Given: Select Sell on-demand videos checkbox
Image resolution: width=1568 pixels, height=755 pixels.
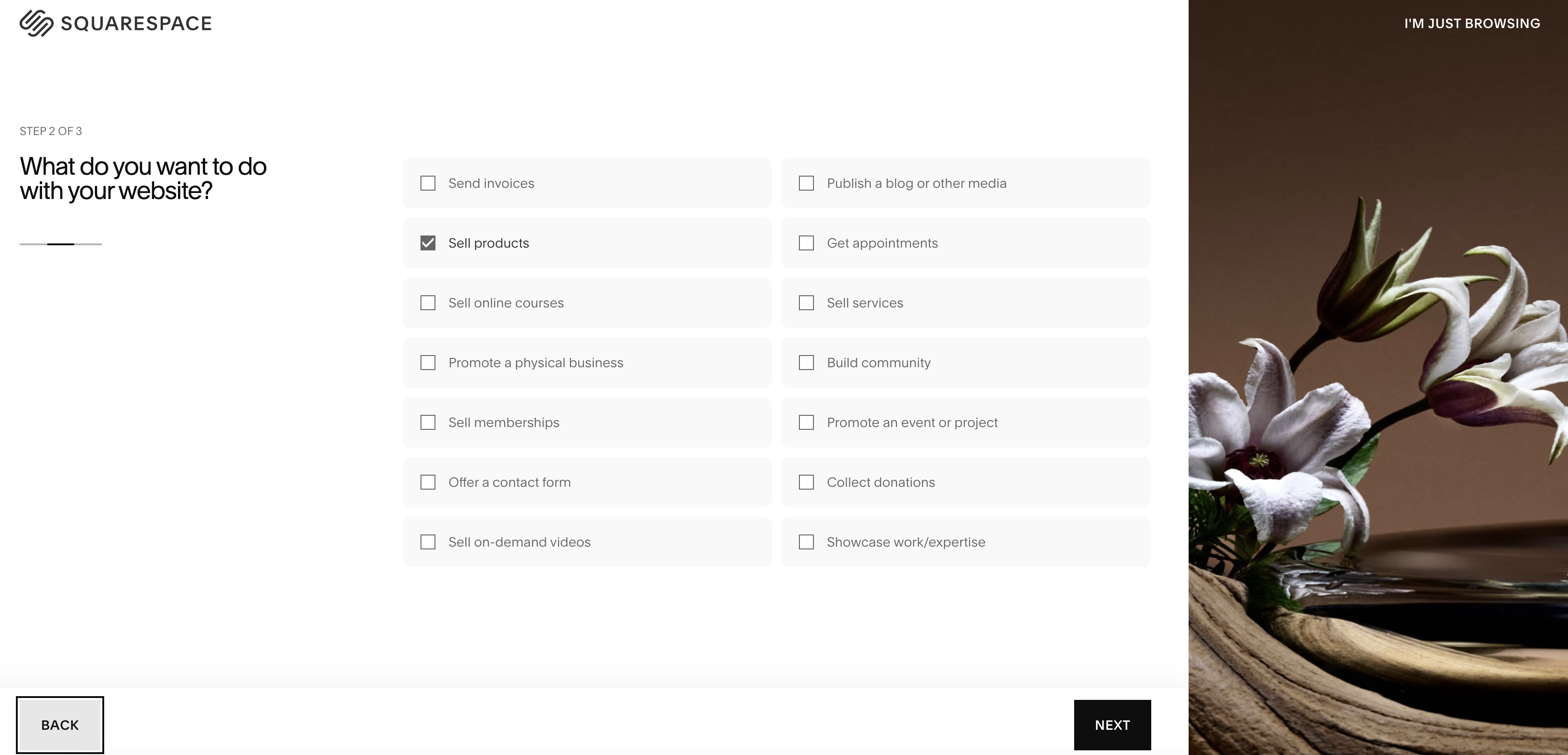Looking at the screenshot, I should [428, 542].
